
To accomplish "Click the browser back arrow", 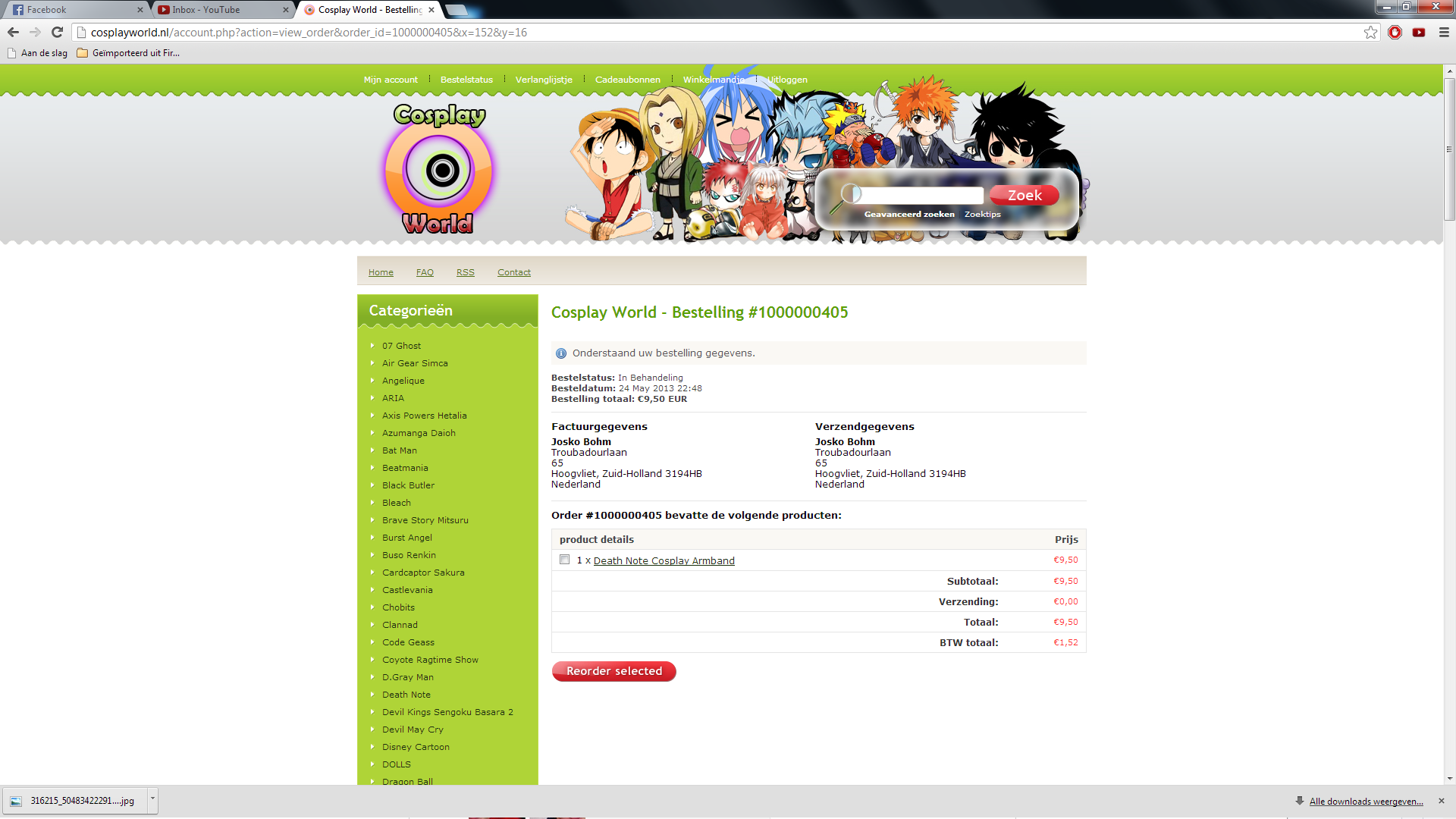I will [x=13, y=32].
